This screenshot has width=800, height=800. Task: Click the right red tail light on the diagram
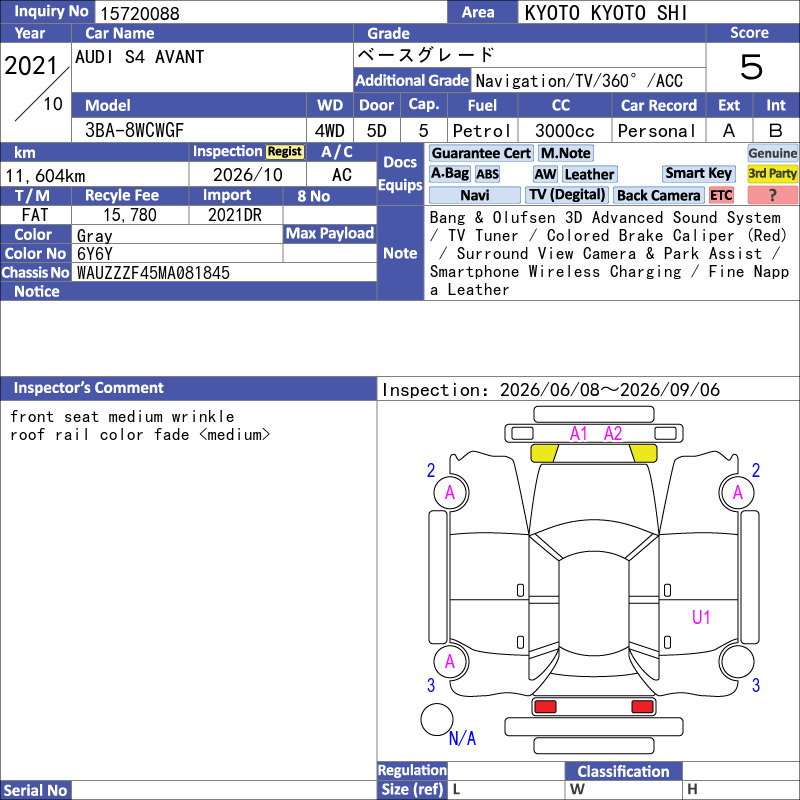pos(642,707)
